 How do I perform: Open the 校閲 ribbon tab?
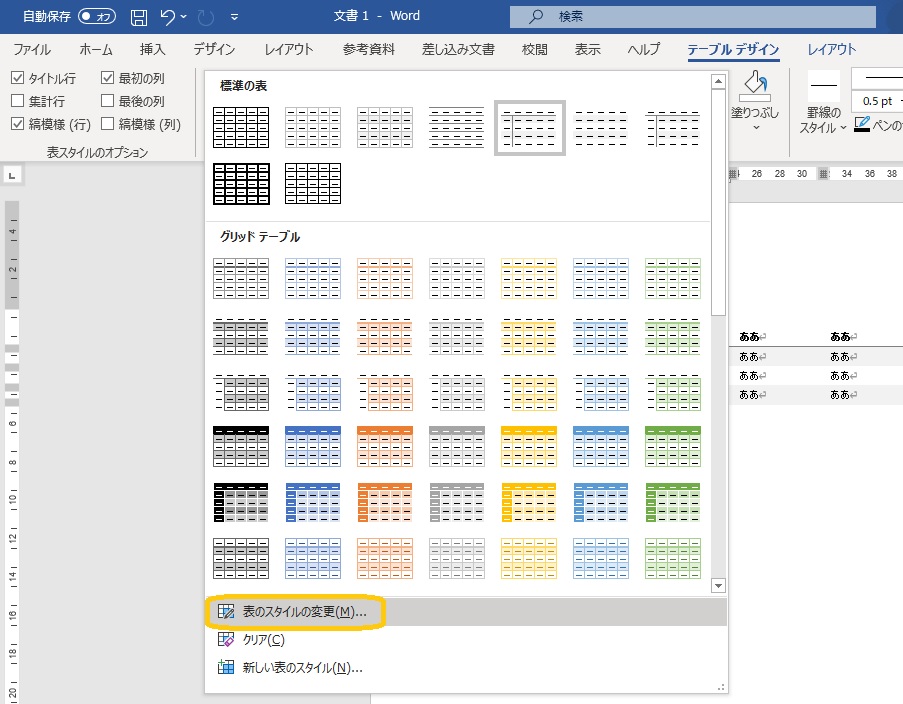(535, 50)
